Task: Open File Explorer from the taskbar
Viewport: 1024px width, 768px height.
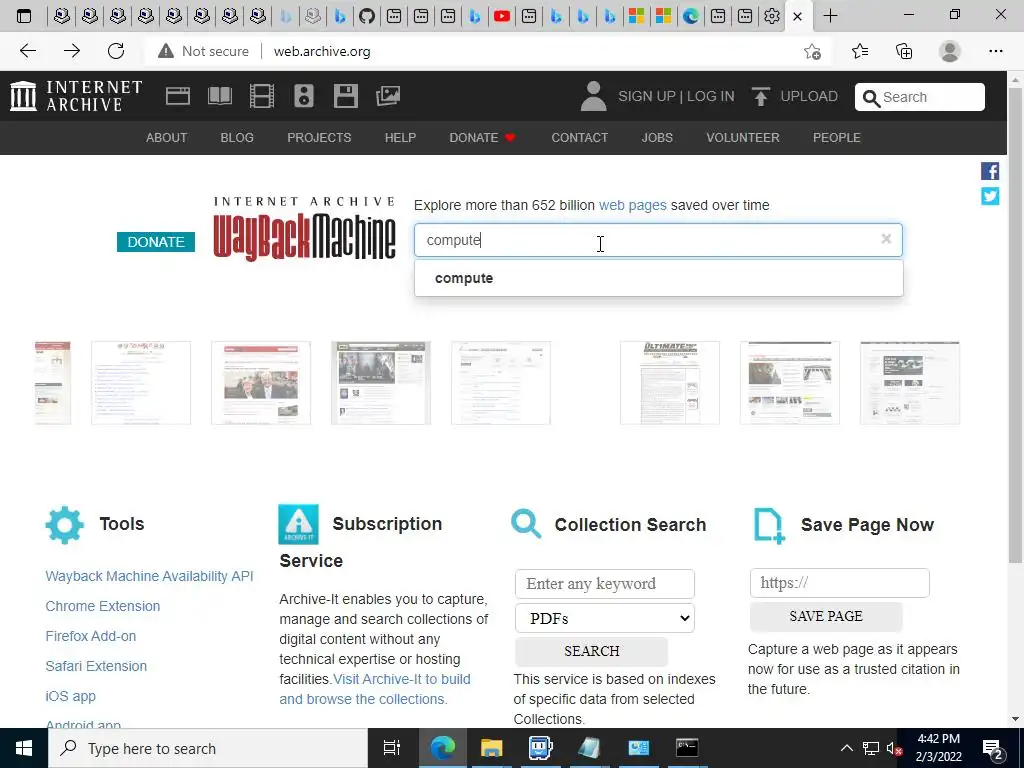Action: (x=491, y=748)
